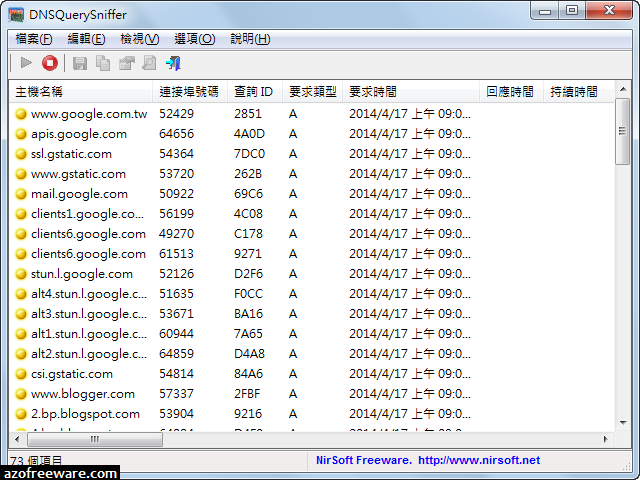Viewport: 640px width, 480px height.
Task: Open the 說明(H) menu
Action: (250, 39)
